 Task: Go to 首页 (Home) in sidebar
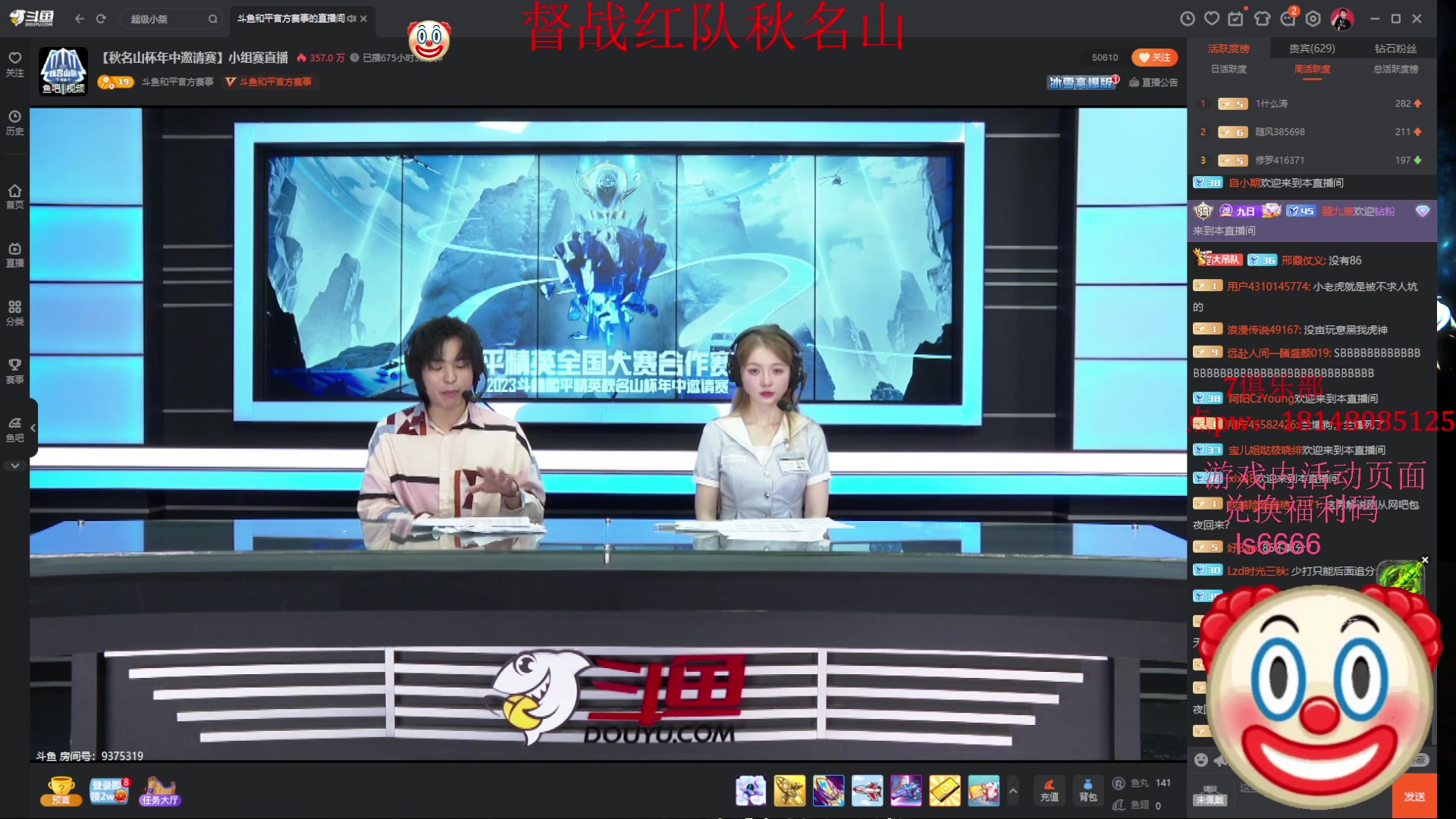[x=14, y=196]
